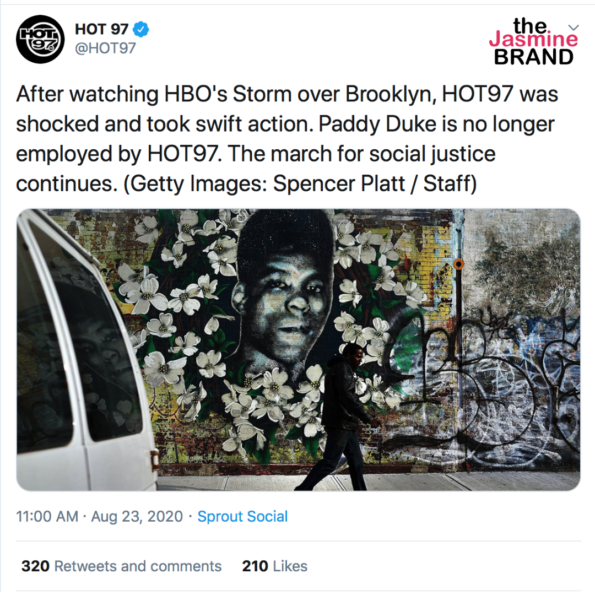Click the Jasmine BRAND watermark logo
Screen dimensions: 595x595
533,41
